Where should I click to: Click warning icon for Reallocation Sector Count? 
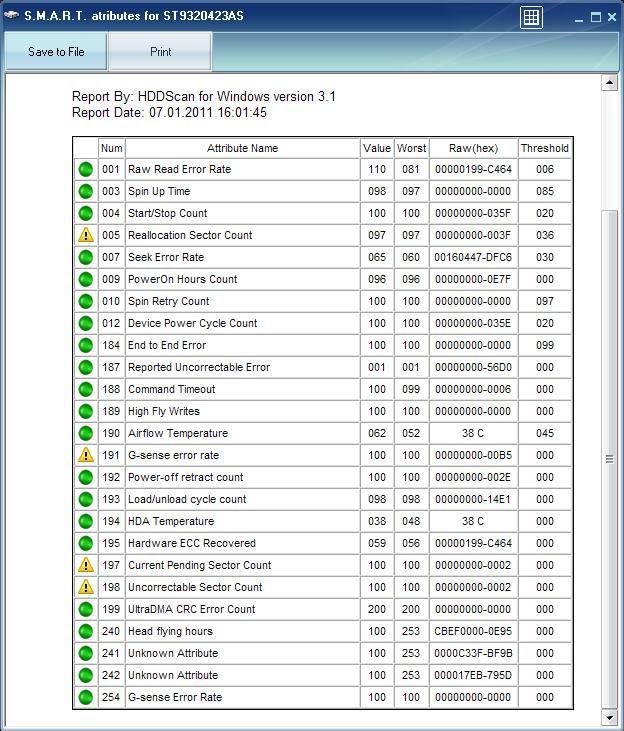pos(86,236)
